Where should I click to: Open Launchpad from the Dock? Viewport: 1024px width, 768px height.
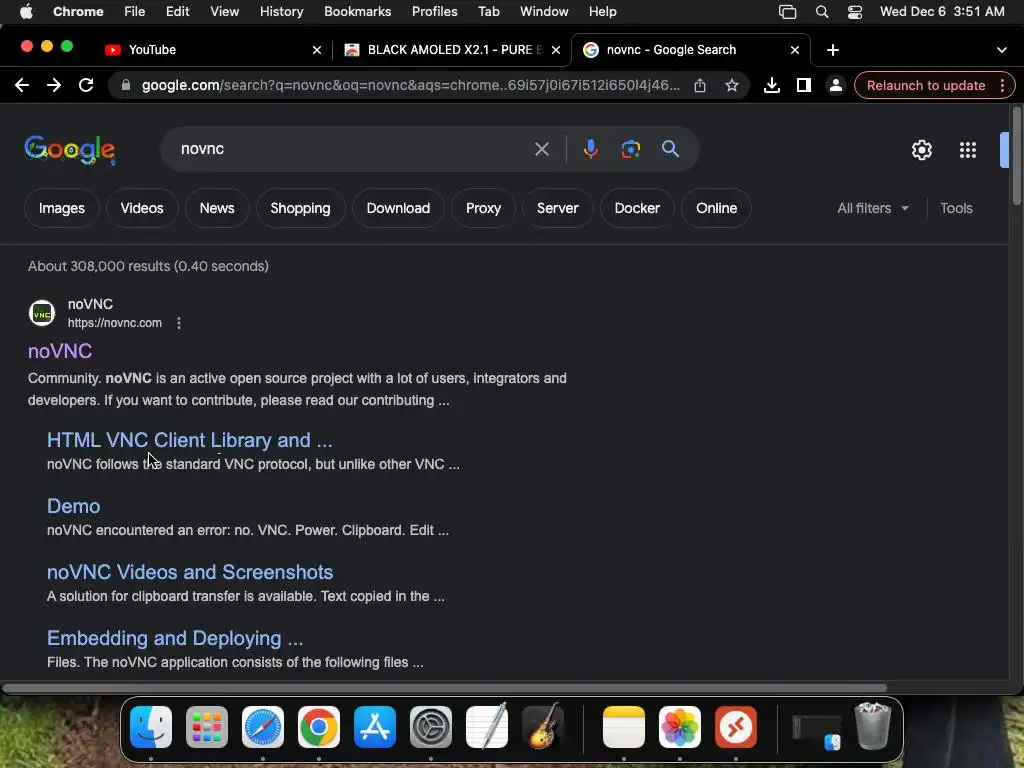(207, 726)
